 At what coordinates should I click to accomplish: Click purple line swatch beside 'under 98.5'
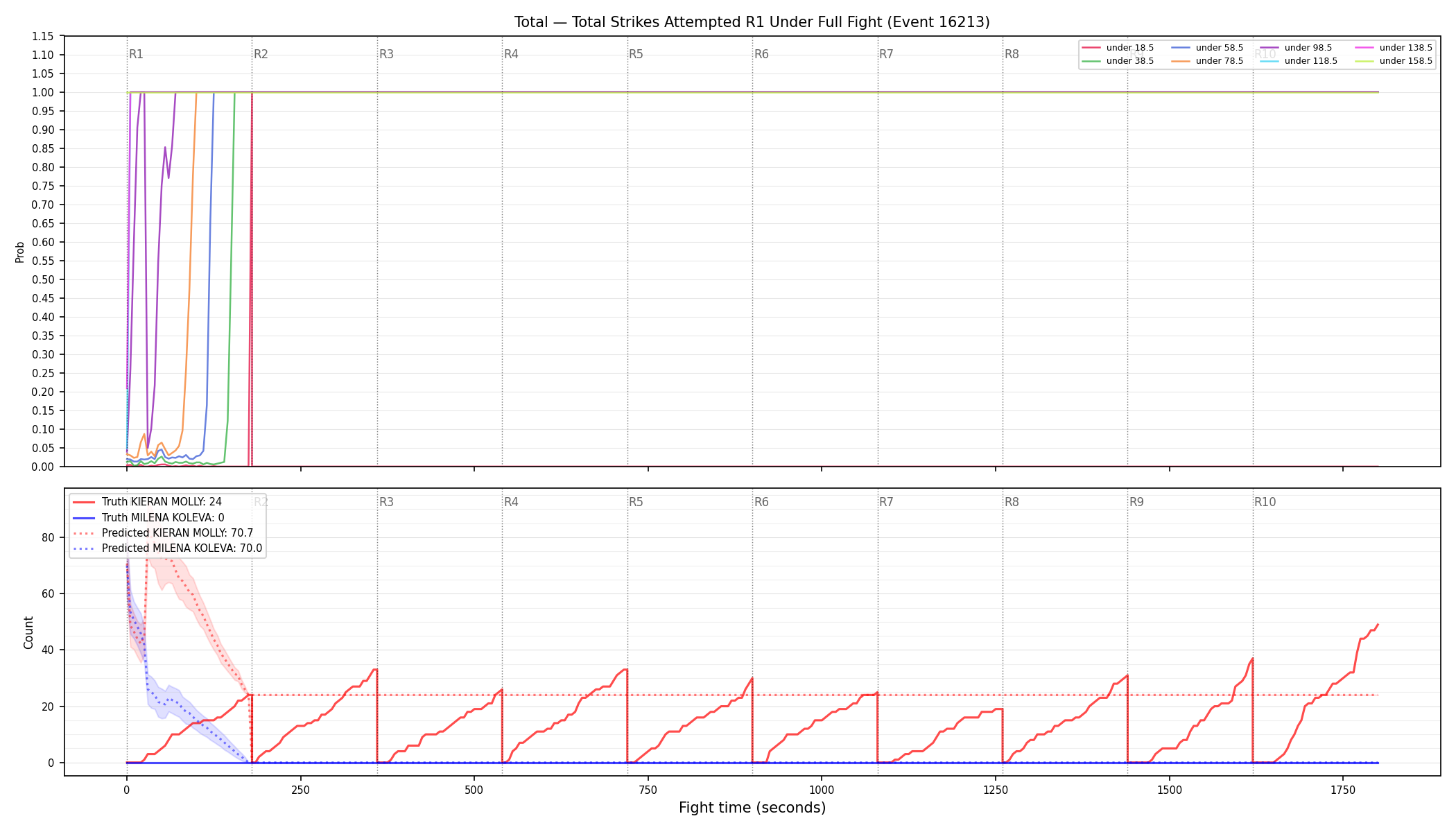point(1269,48)
